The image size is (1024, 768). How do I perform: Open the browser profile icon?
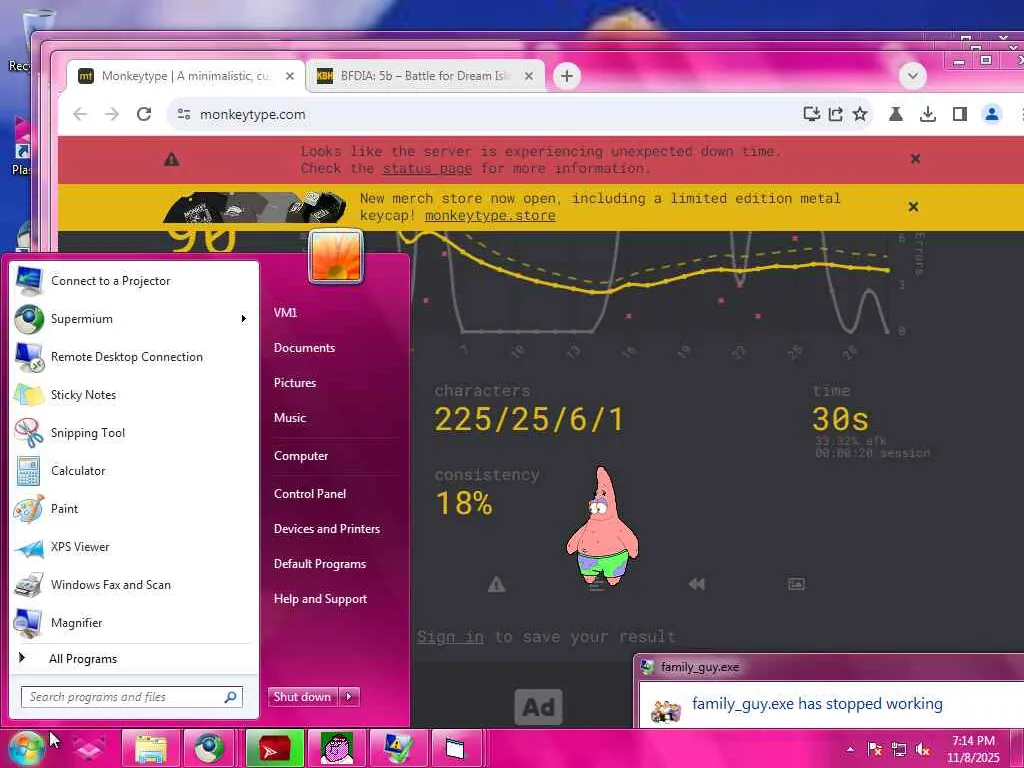(991, 114)
